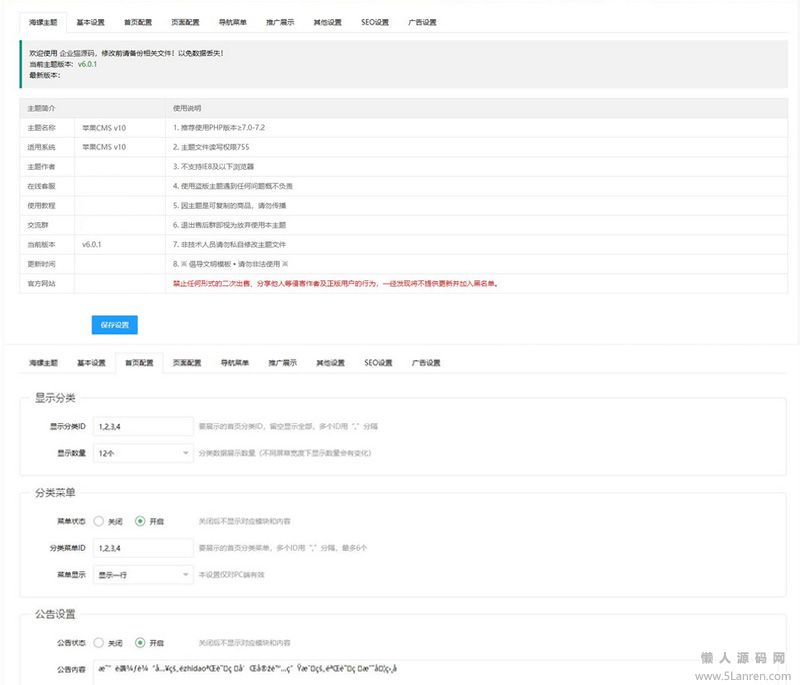Open 页面配置 tab in top tab bar
The height and width of the screenshot is (685, 800).
185,21
